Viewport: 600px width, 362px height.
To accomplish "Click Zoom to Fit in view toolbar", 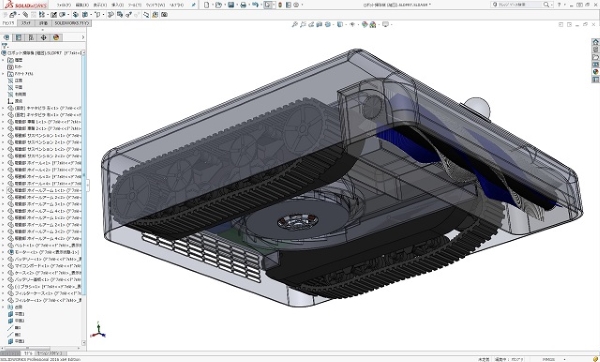I will tap(294, 24).
